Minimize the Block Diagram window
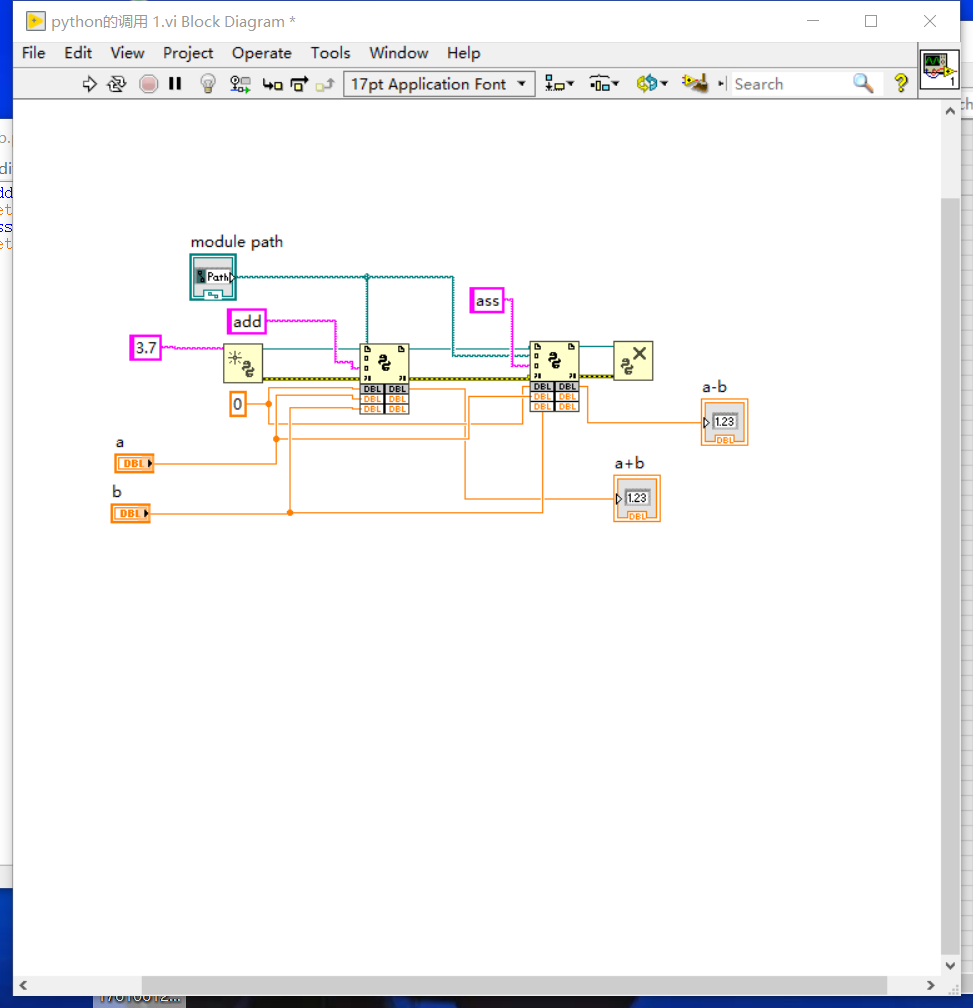The width and height of the screenshot is (973, 1008). pos(813,21)
